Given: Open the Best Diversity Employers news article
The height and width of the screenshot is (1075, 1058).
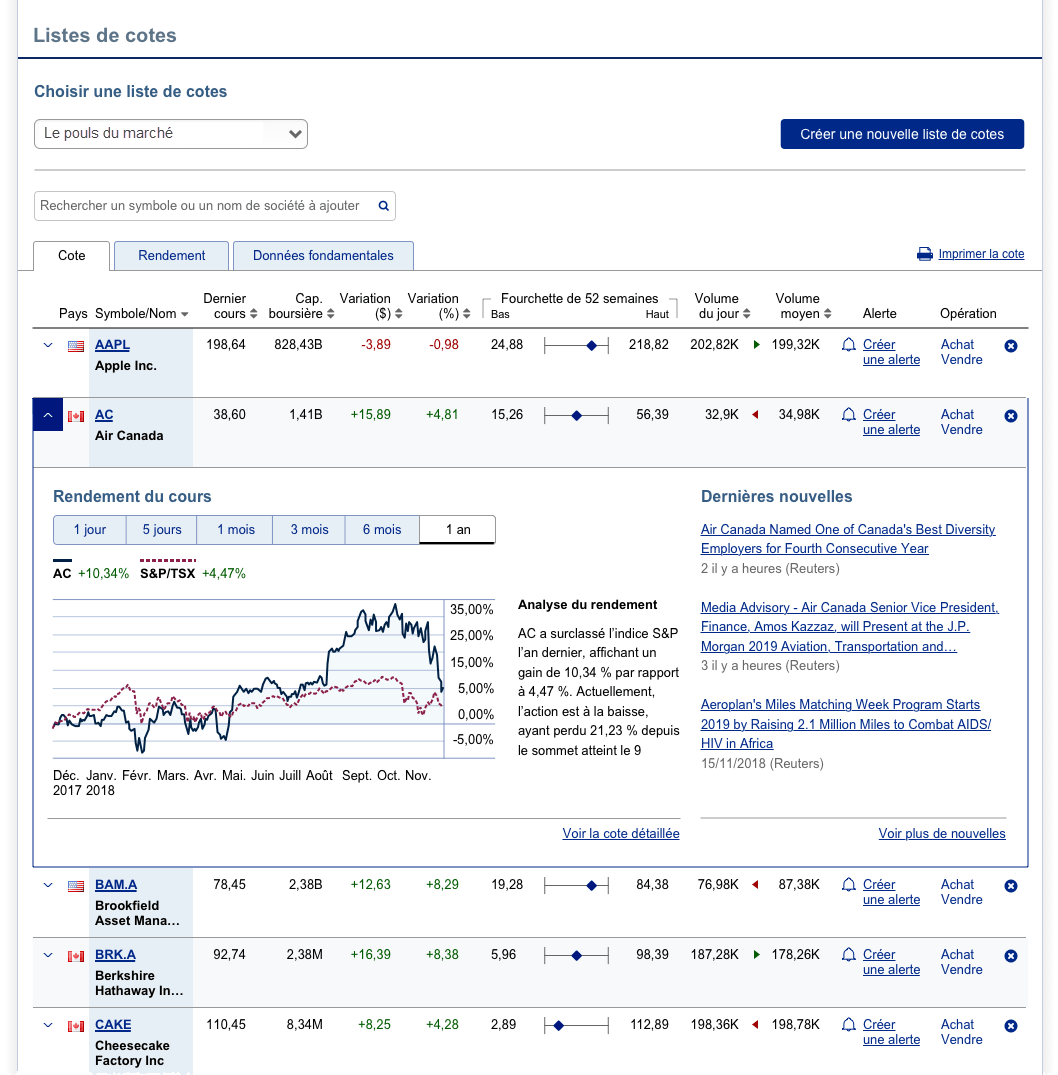Looking at the screenshot, I should 847,539.
